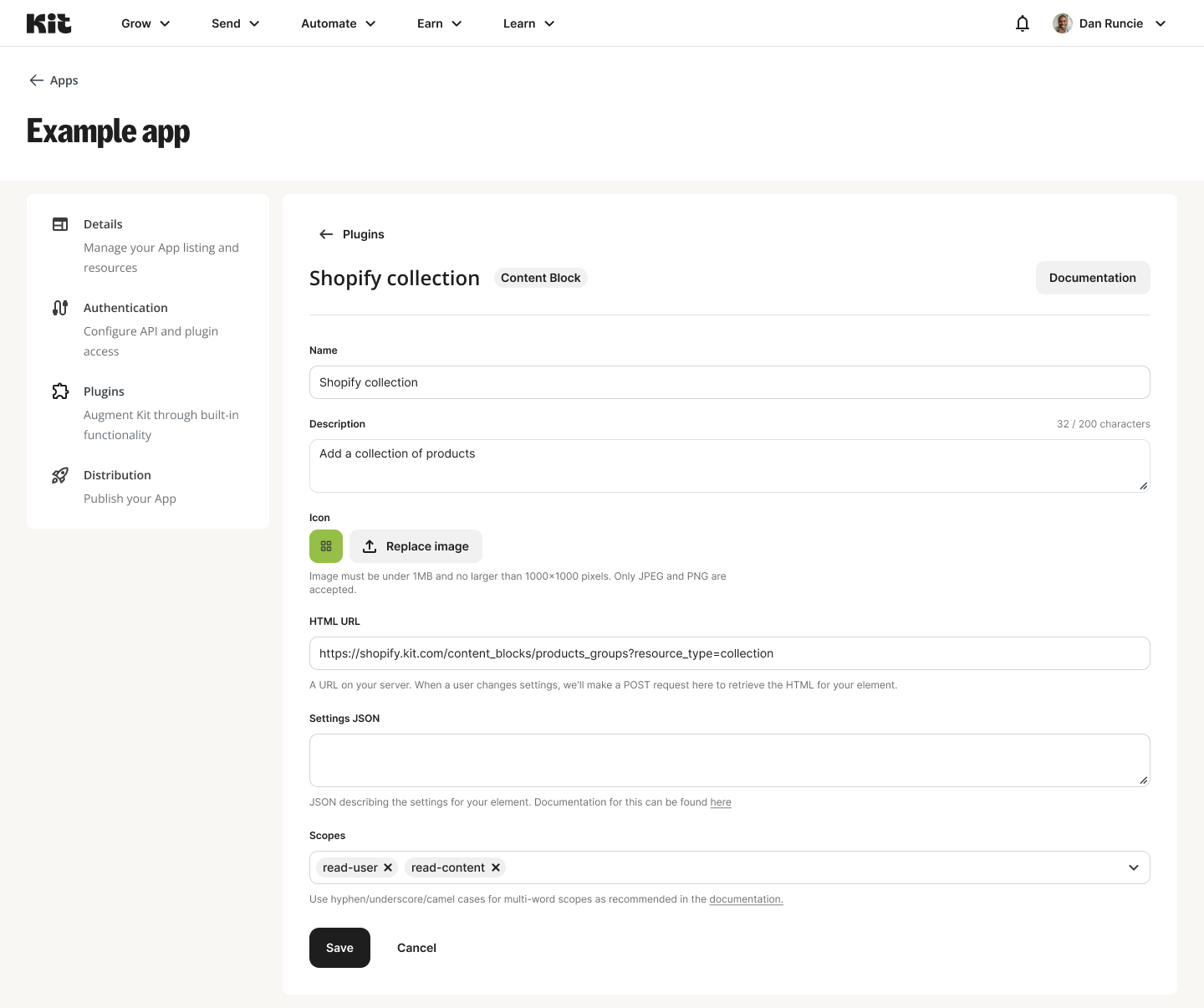Screen dimensions: 1204x1008
Task: Focus the Name input field
Action: click(730, 382)
